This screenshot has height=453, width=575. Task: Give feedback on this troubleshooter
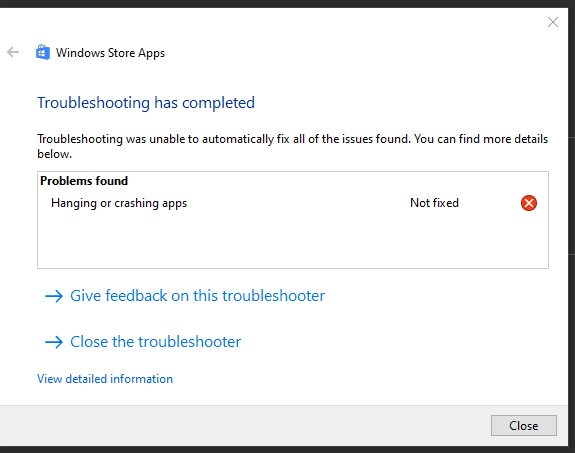pyautogui.click(x=185, y=296)
